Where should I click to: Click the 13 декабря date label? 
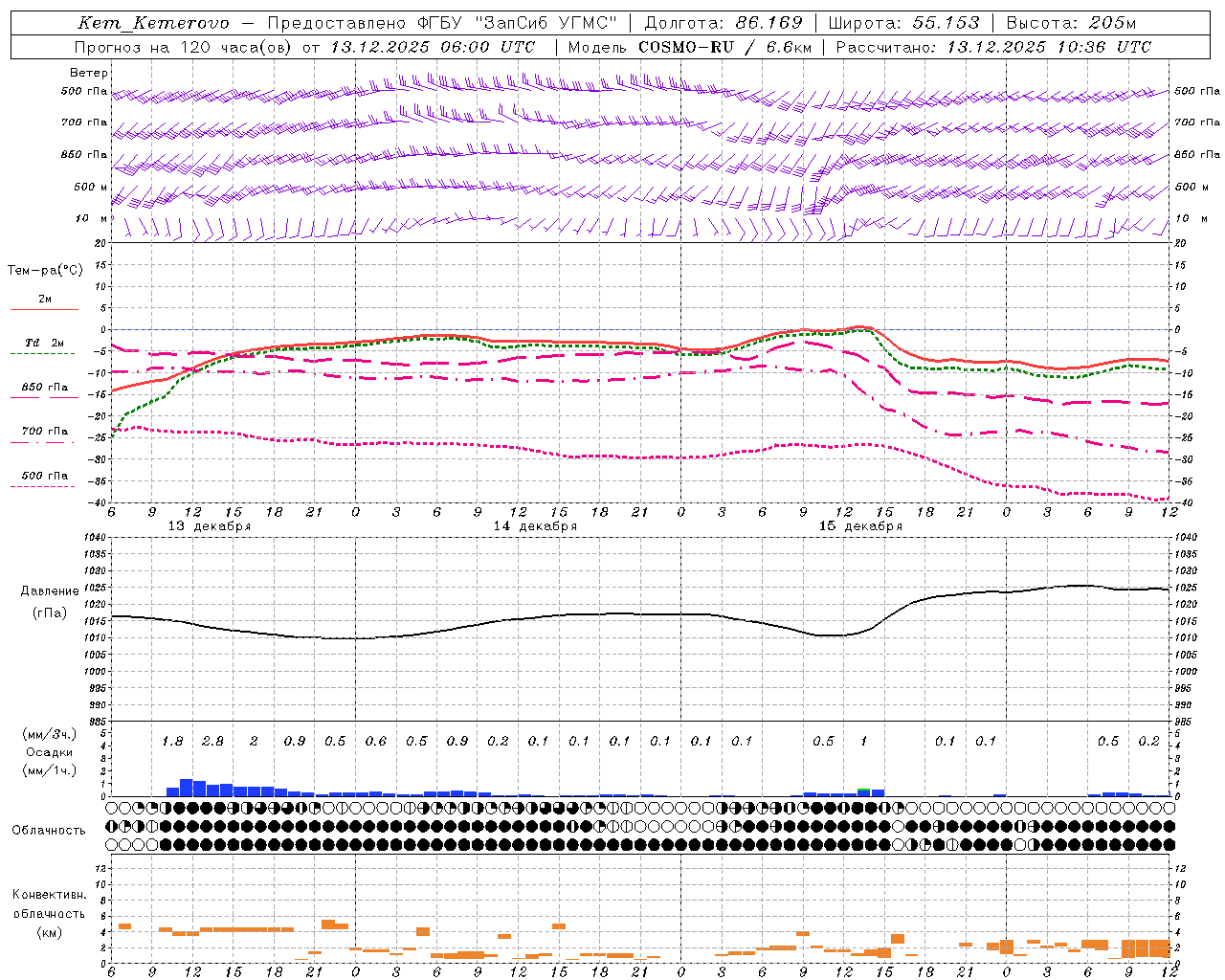tap(210, 526)
